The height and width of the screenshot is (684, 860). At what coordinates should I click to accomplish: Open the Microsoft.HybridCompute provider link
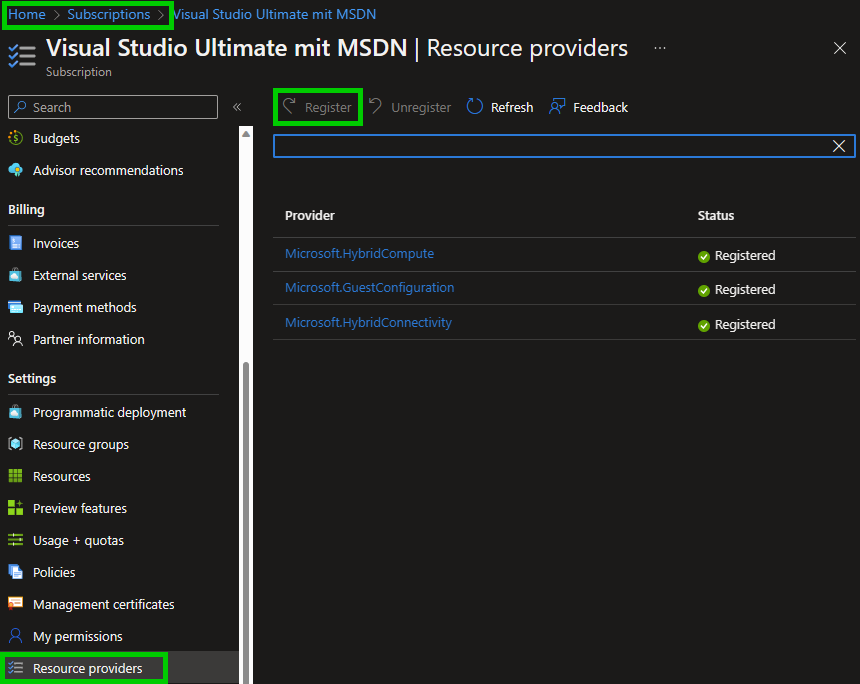pyautogui.click(x=359, y=253)
